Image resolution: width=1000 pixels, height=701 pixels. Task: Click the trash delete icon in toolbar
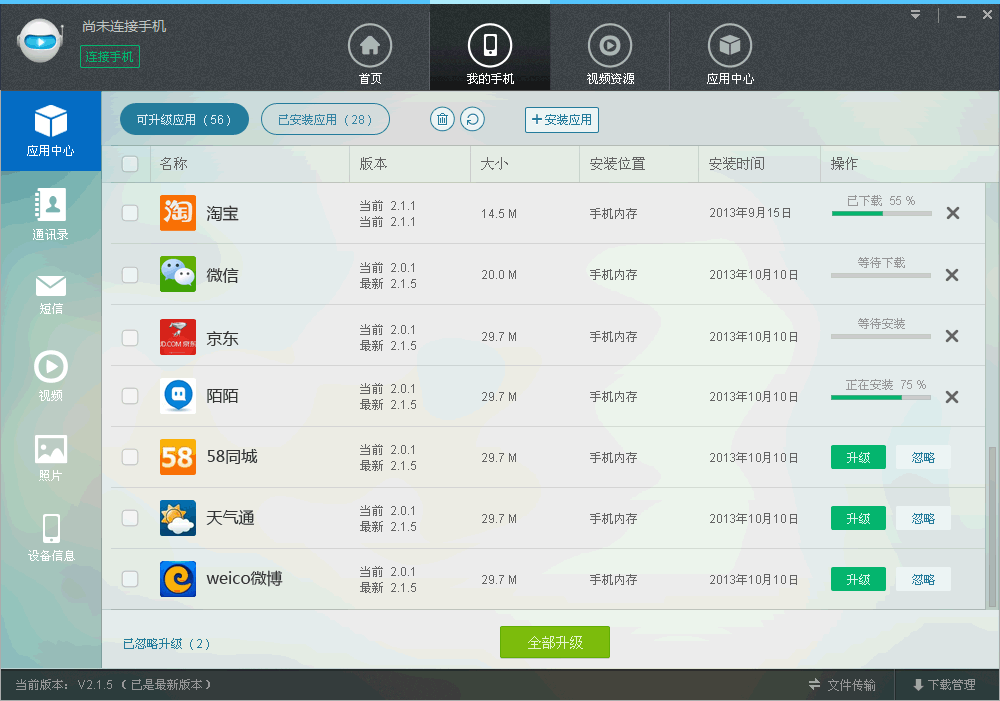coord(442,120)
